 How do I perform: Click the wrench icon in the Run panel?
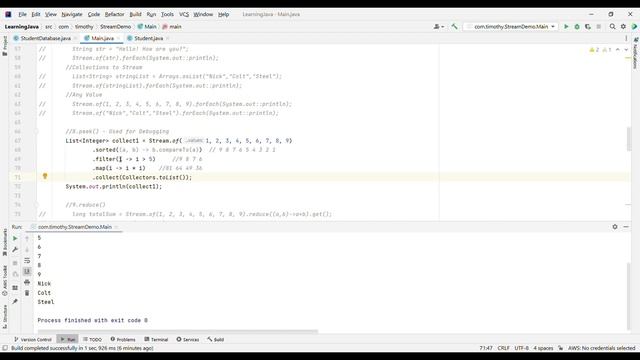tap(15, 249)
